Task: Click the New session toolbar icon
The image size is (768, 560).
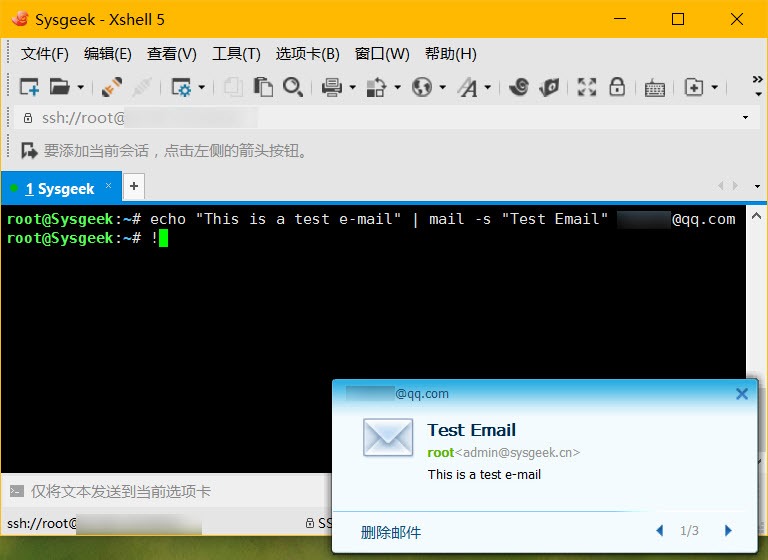Action: pos(29,87)
